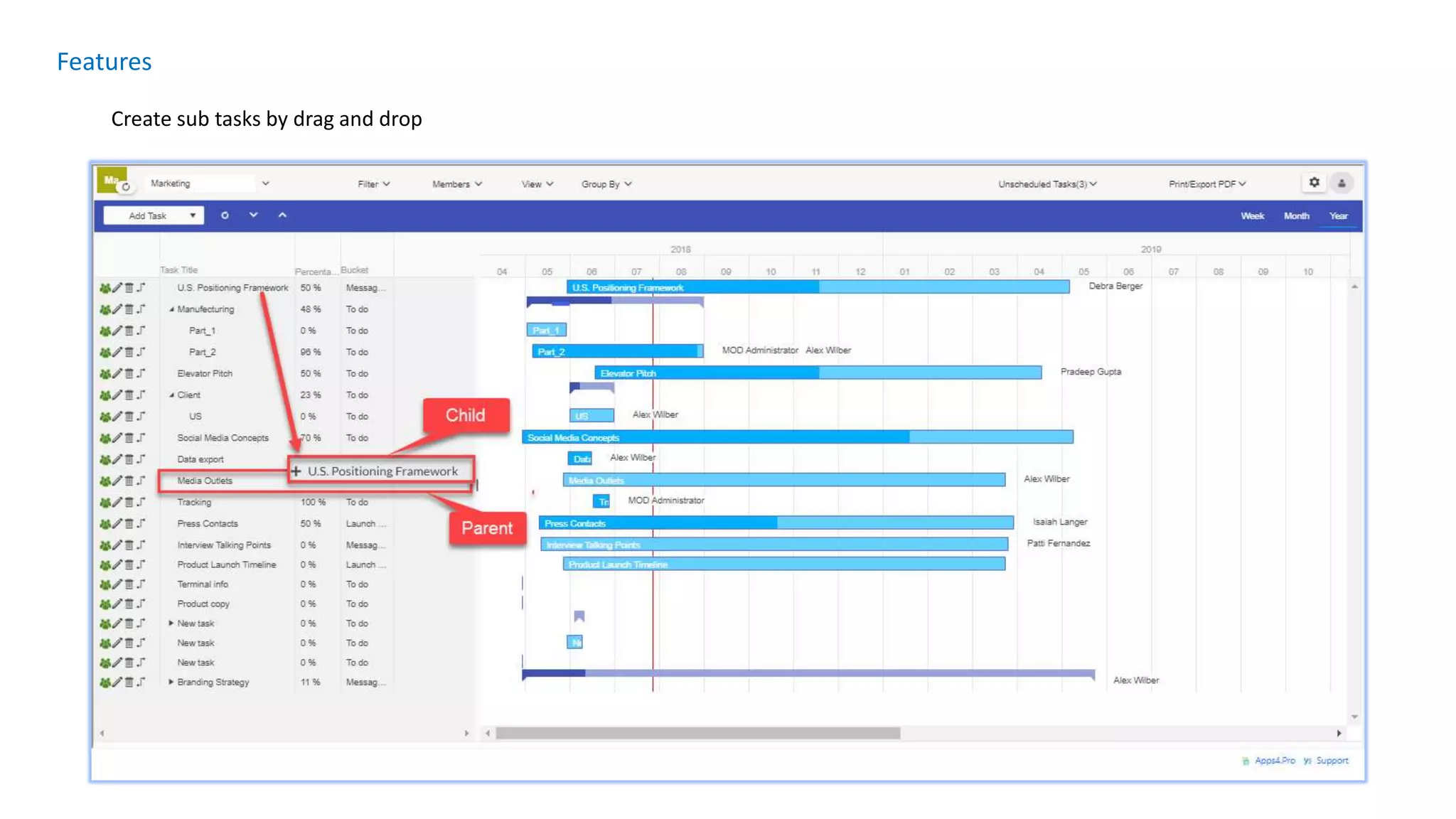Click the Press Contacts Gantt bar
The image size is (1456, 819).
pyautogui.click(x=776, y=523)
